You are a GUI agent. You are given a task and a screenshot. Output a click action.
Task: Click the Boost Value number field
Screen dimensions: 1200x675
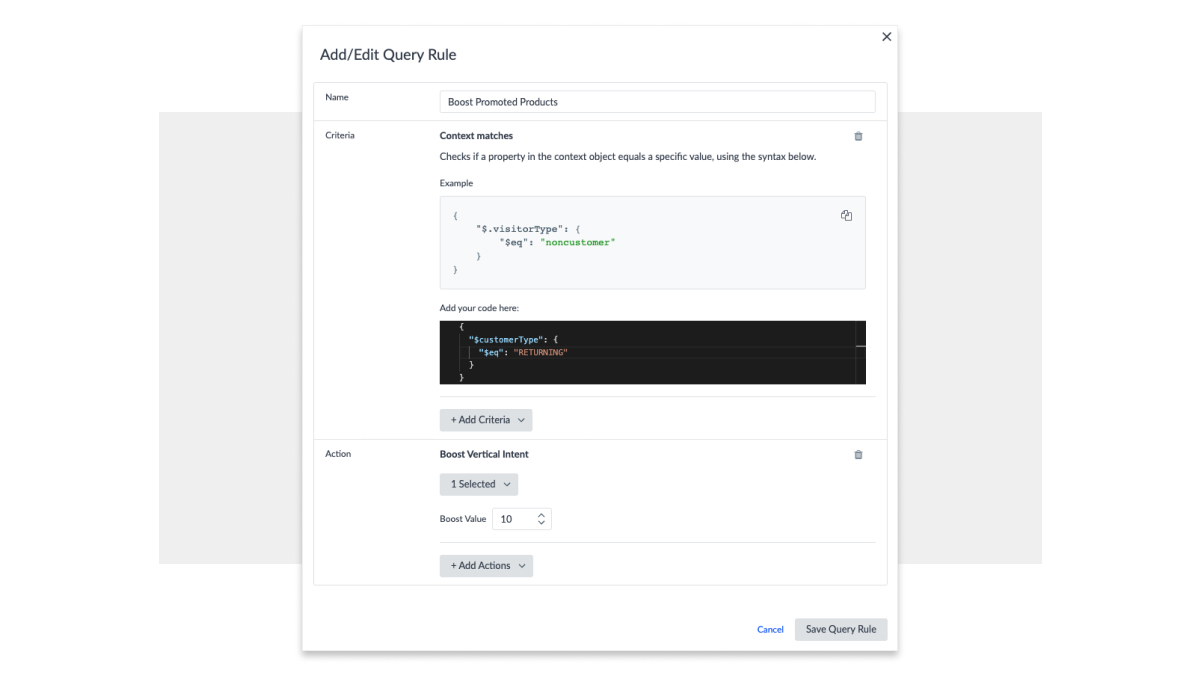click(x=521, y=519)
